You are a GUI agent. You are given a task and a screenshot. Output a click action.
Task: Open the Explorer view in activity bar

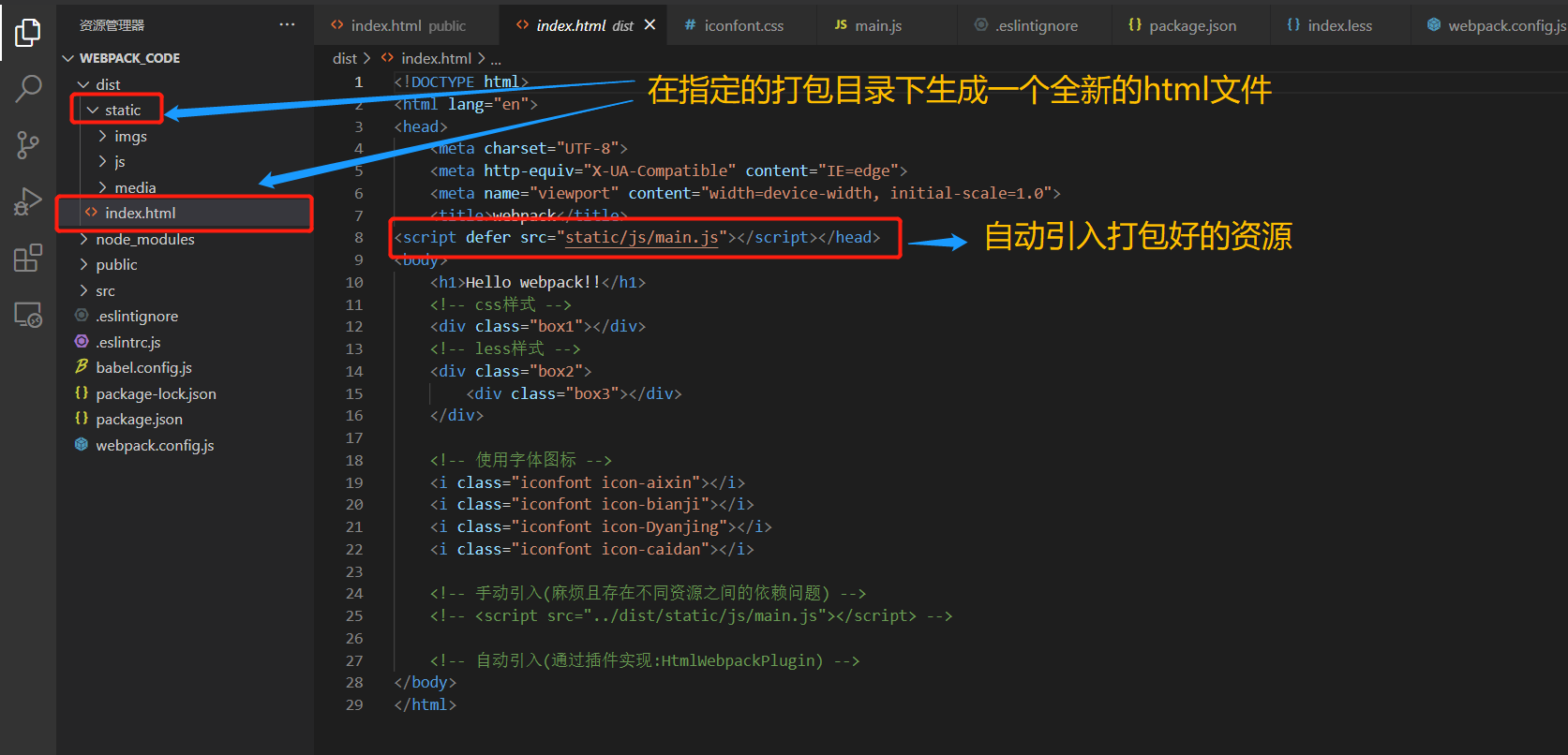tap(28, 33)
